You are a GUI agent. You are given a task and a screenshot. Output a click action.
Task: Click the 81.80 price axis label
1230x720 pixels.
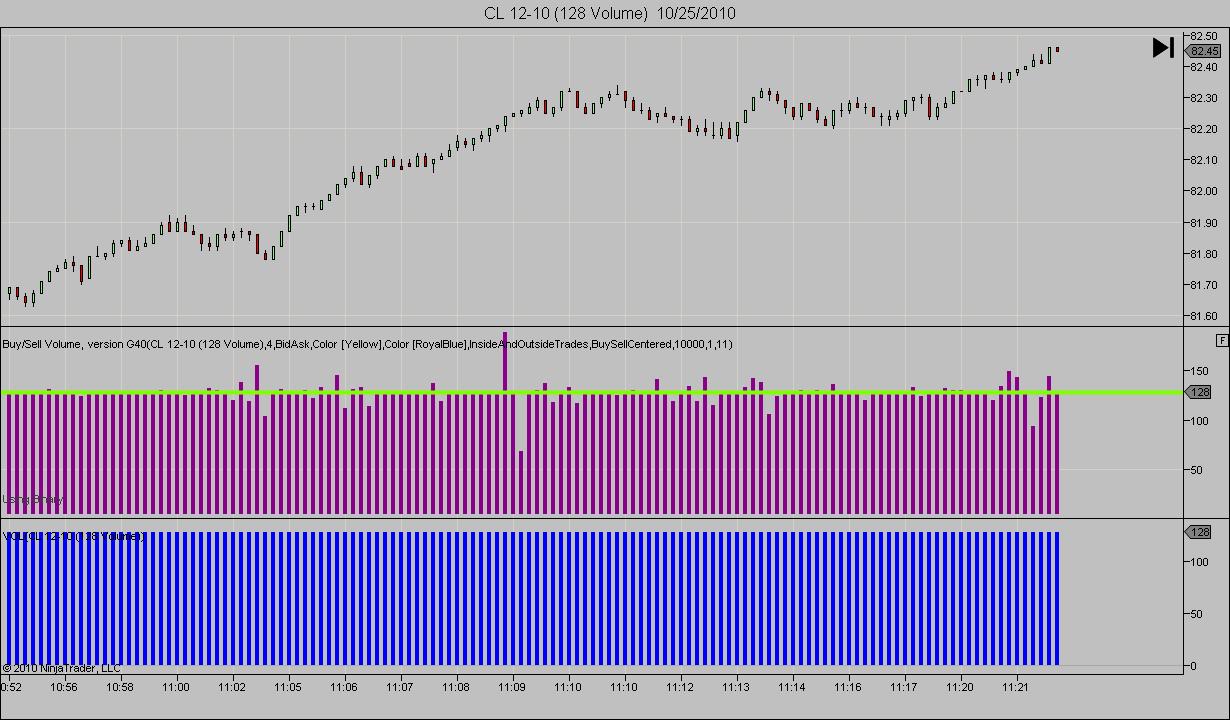click(x=1204, y=254)
